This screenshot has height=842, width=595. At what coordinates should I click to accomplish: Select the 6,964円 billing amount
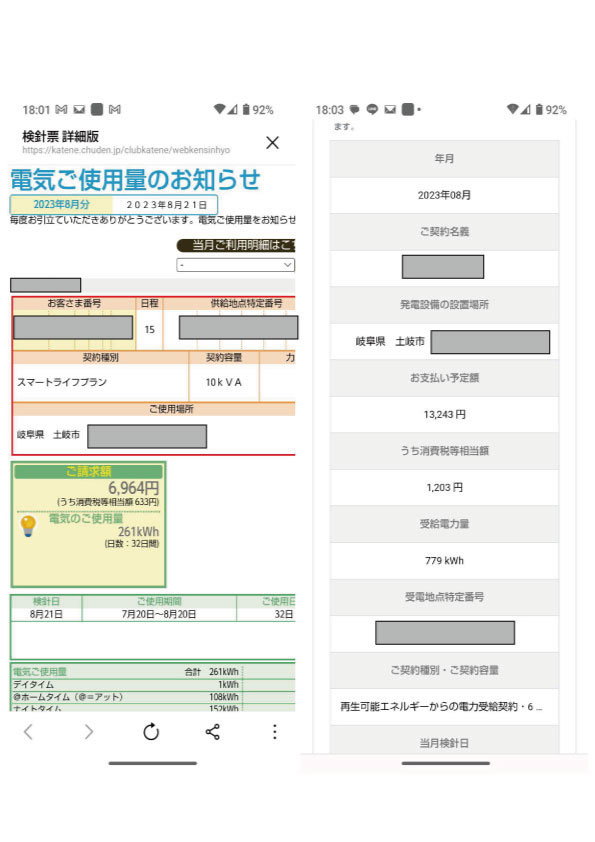point(134,488)
